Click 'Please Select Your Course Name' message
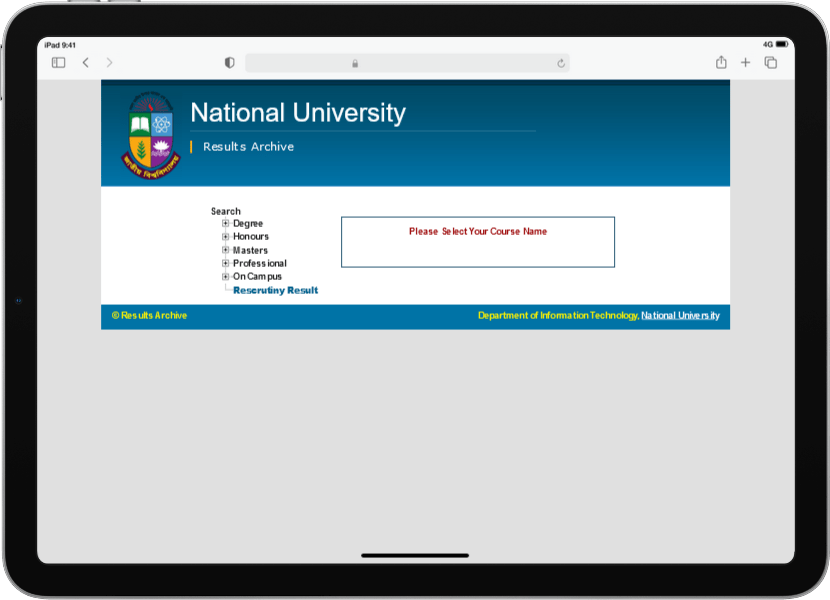 (x=478, y=231)
